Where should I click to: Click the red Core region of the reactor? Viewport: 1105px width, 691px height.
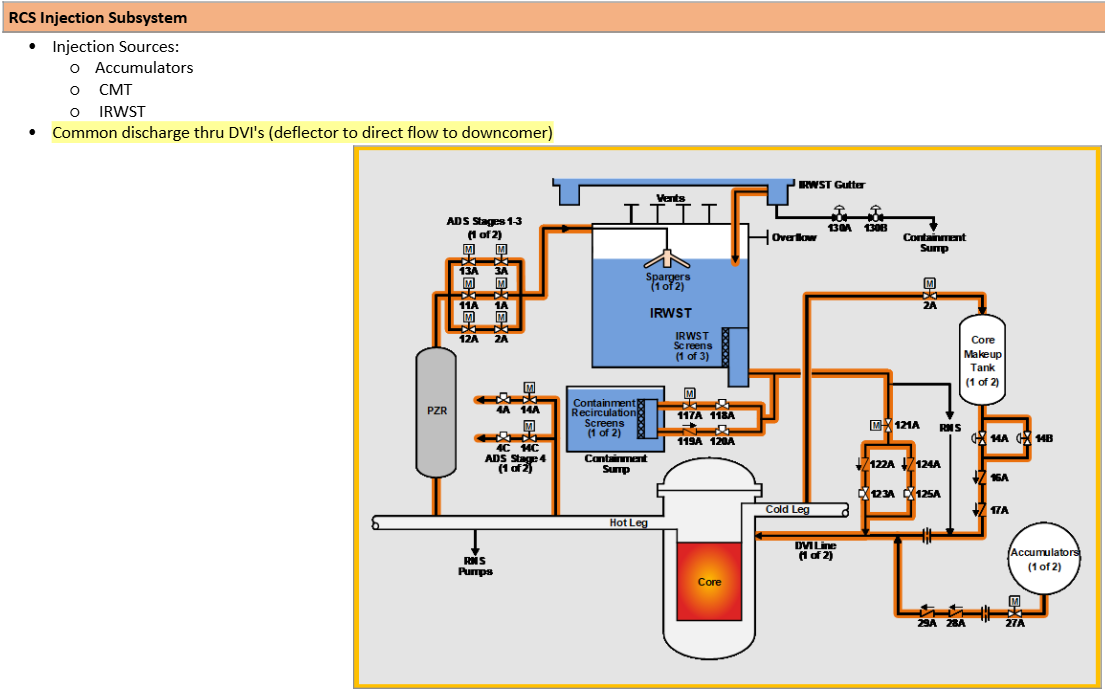pyautogui.click(x=709, y=581)
